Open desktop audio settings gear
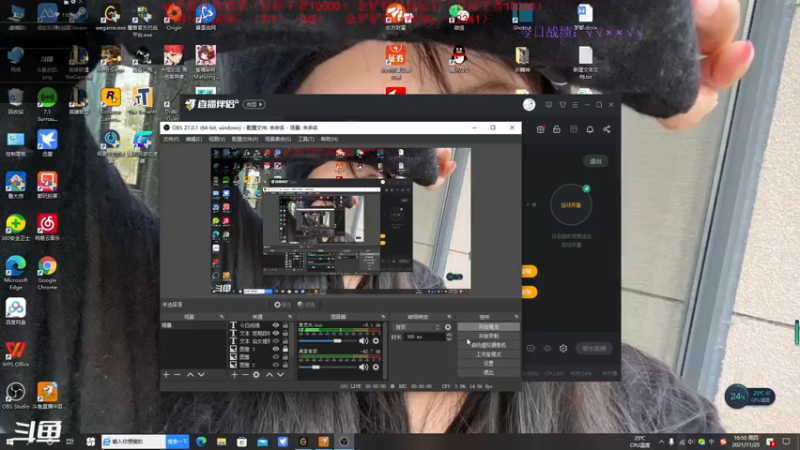800x450 pixels. (376, 367)
